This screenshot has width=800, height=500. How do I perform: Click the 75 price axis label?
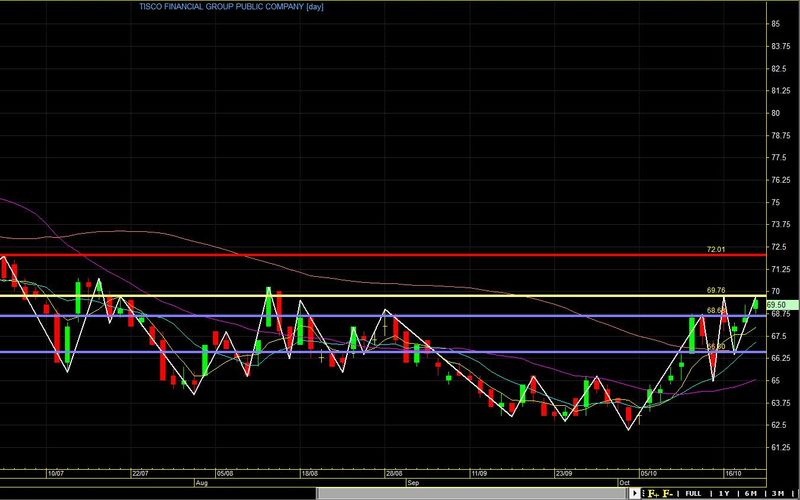click(776, 203)
